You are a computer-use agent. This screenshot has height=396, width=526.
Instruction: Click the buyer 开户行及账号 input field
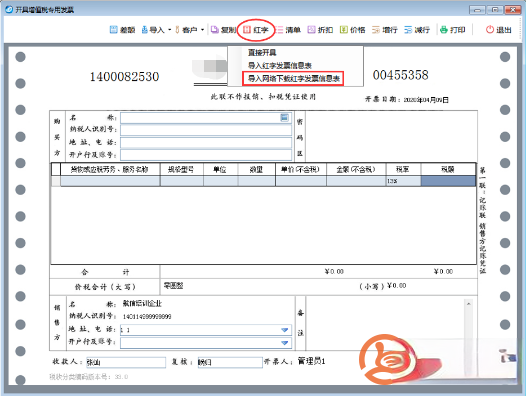pyautogui.click(x=206, y=155)
